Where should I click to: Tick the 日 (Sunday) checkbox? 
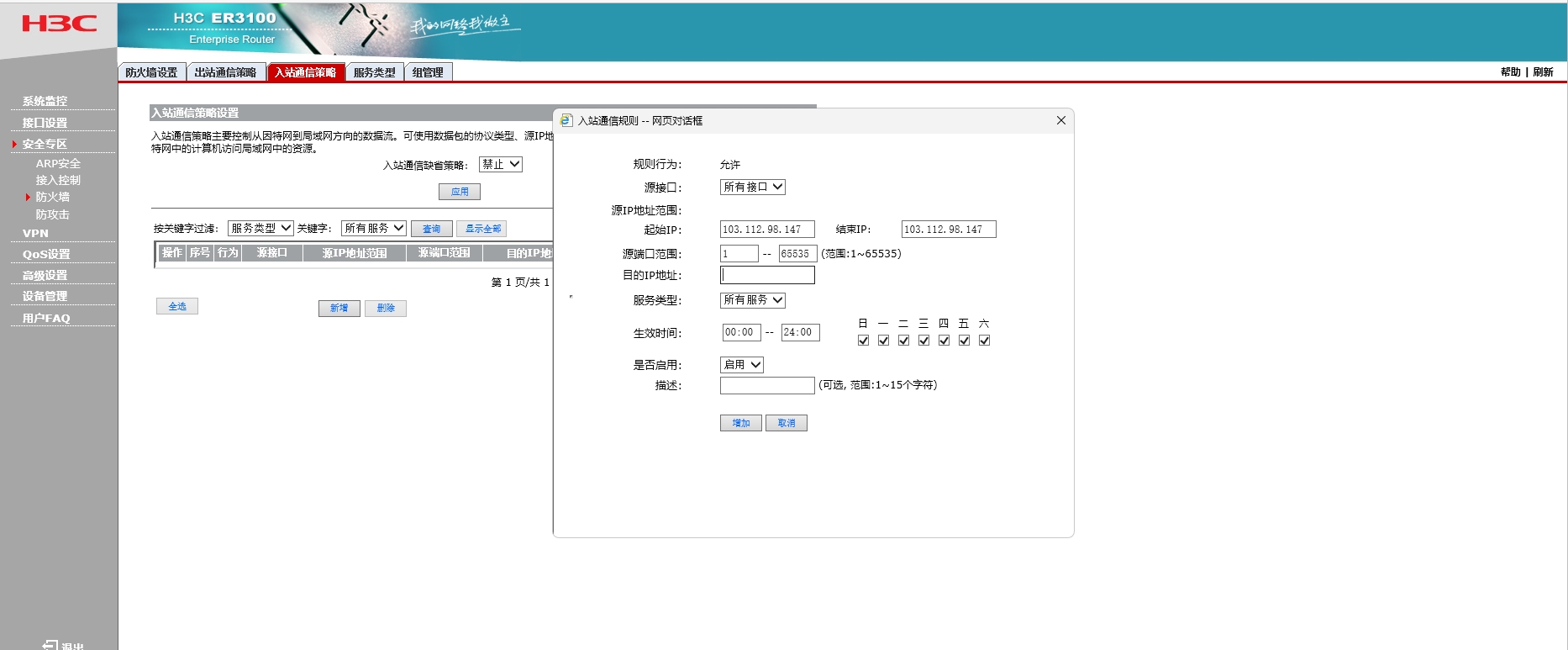863,341
